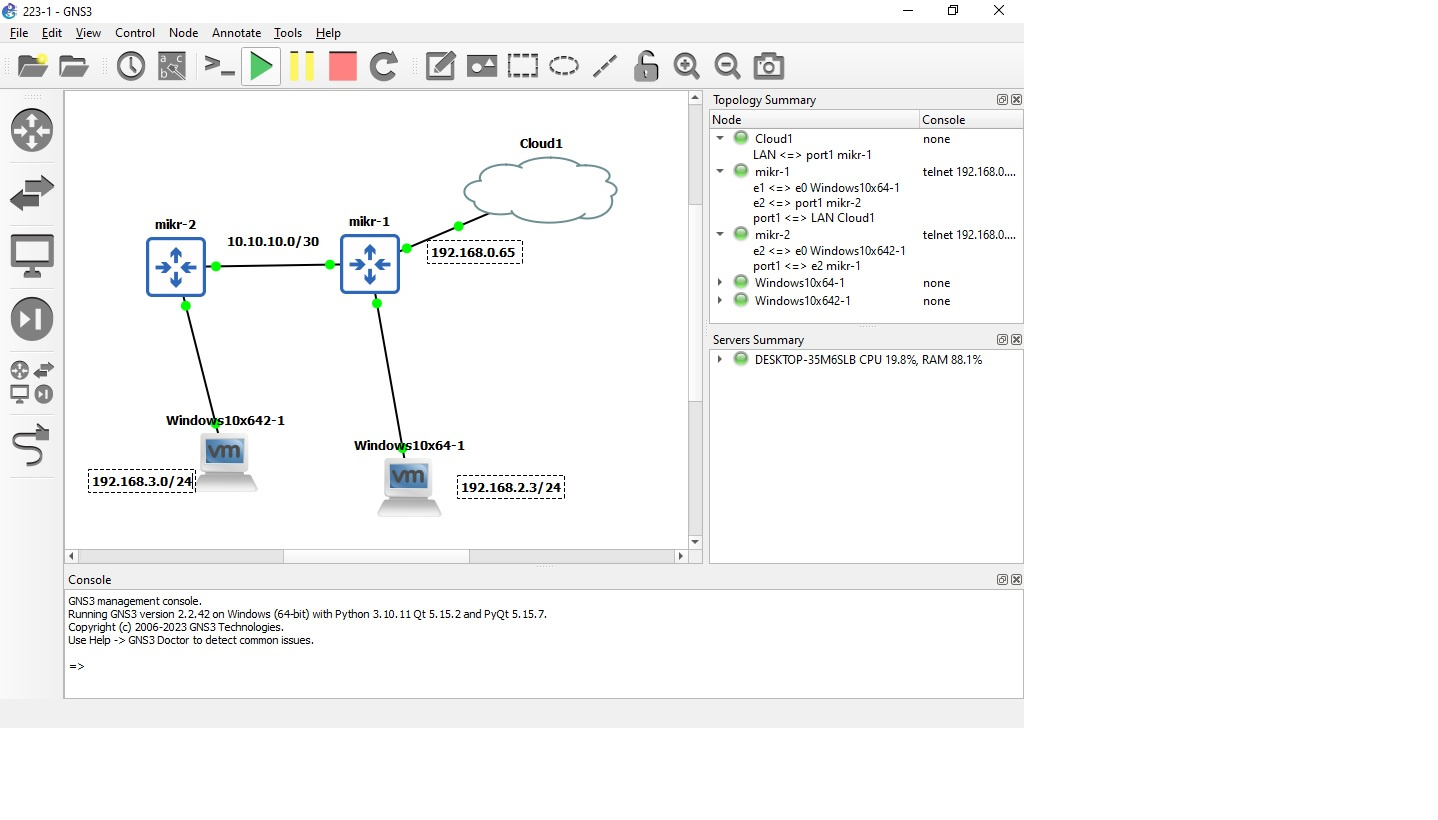Reload all nodes icon
The height and width of the screenshot is (820, 1438).
point(384,67)
